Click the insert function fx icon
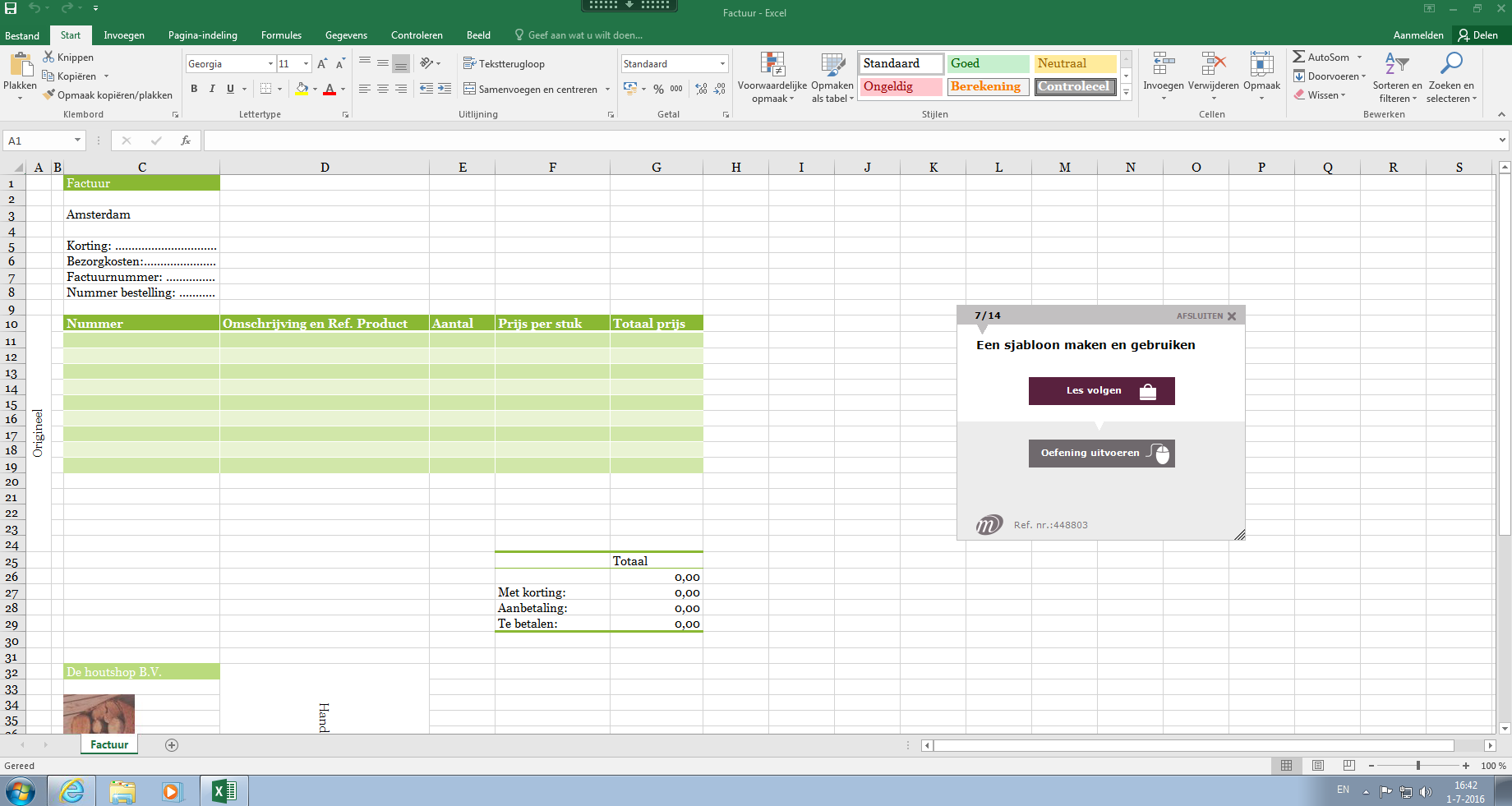 (186, 140)
